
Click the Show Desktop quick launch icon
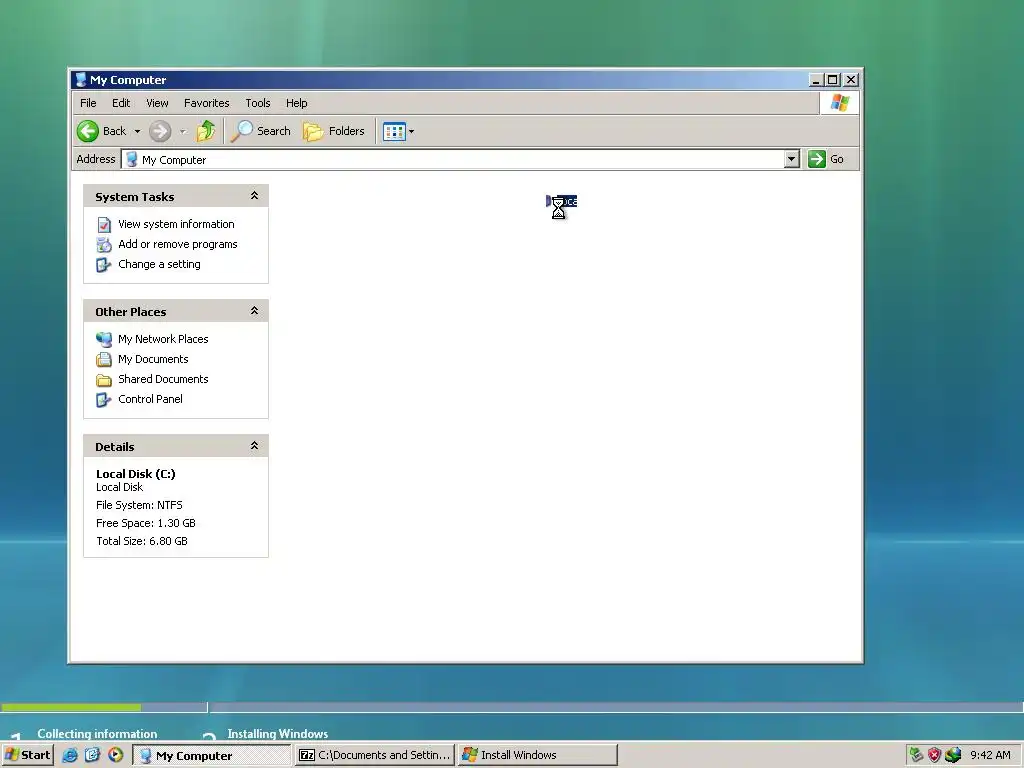pos(92,755)
